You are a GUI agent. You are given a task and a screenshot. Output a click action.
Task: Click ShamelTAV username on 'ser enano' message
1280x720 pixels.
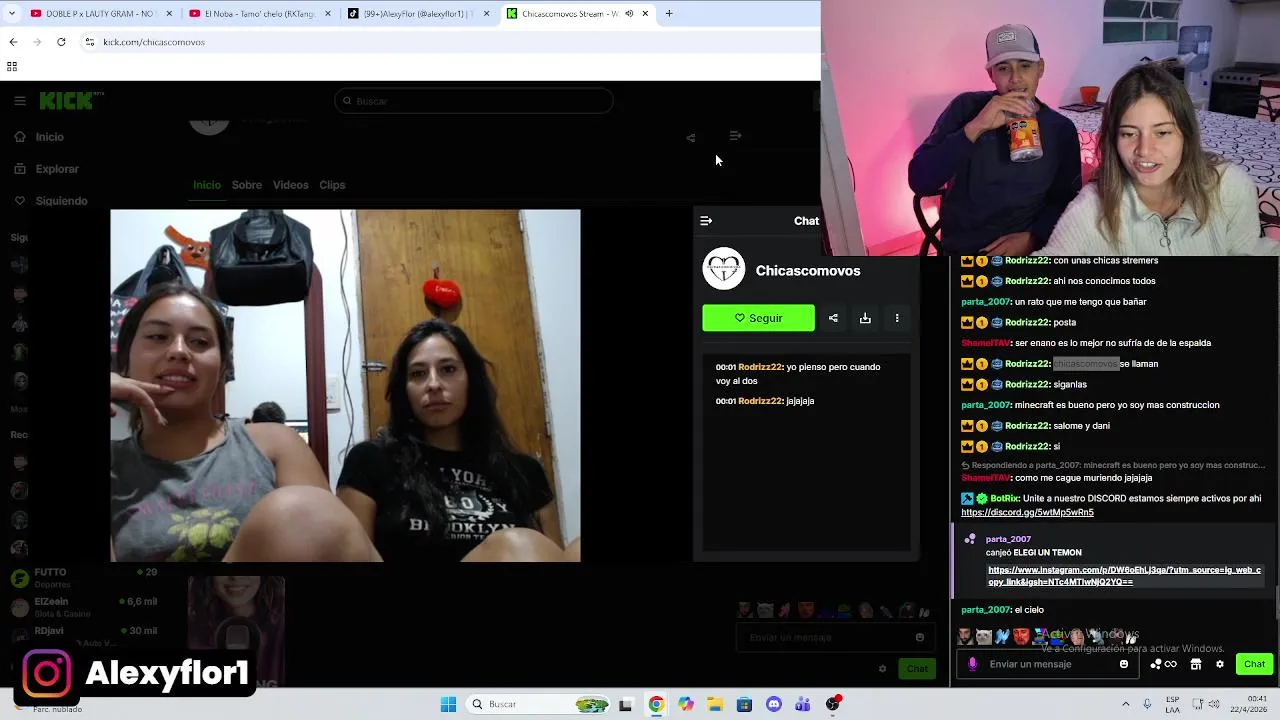[x=985, y=343]
